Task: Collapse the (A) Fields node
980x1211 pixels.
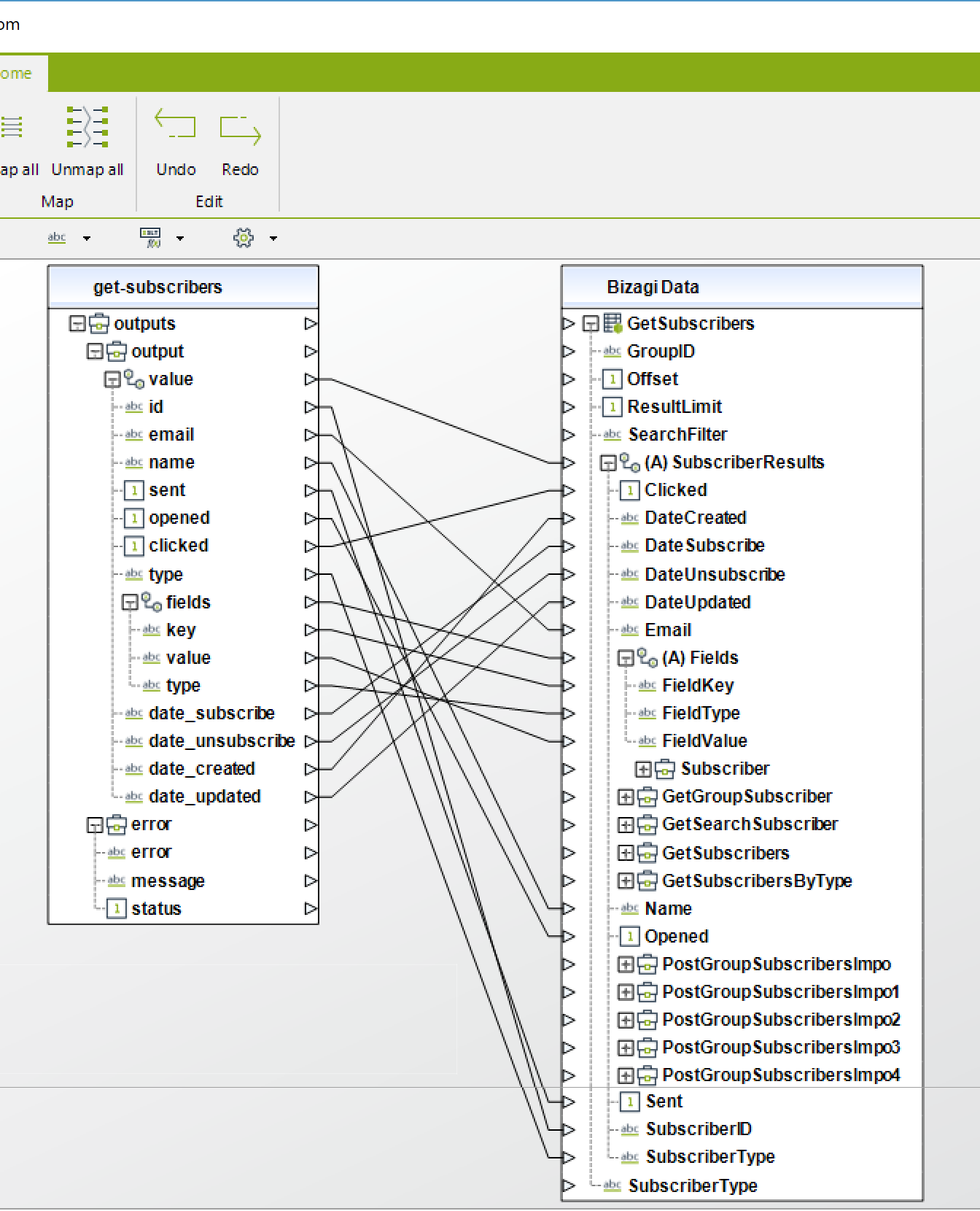Action: pyautogui.click(x=626, y=658)
